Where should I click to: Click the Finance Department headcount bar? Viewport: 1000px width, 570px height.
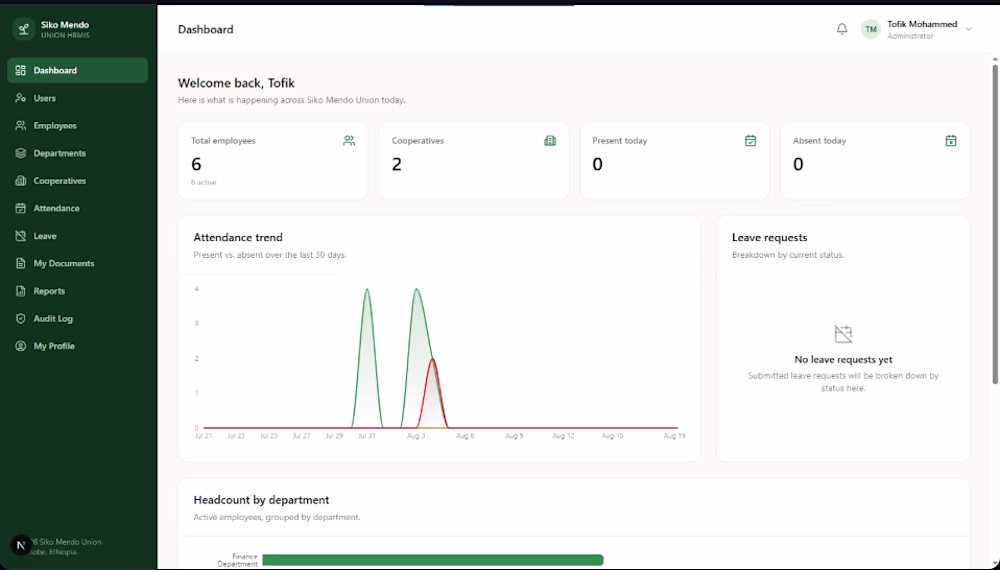pos(432,560)
